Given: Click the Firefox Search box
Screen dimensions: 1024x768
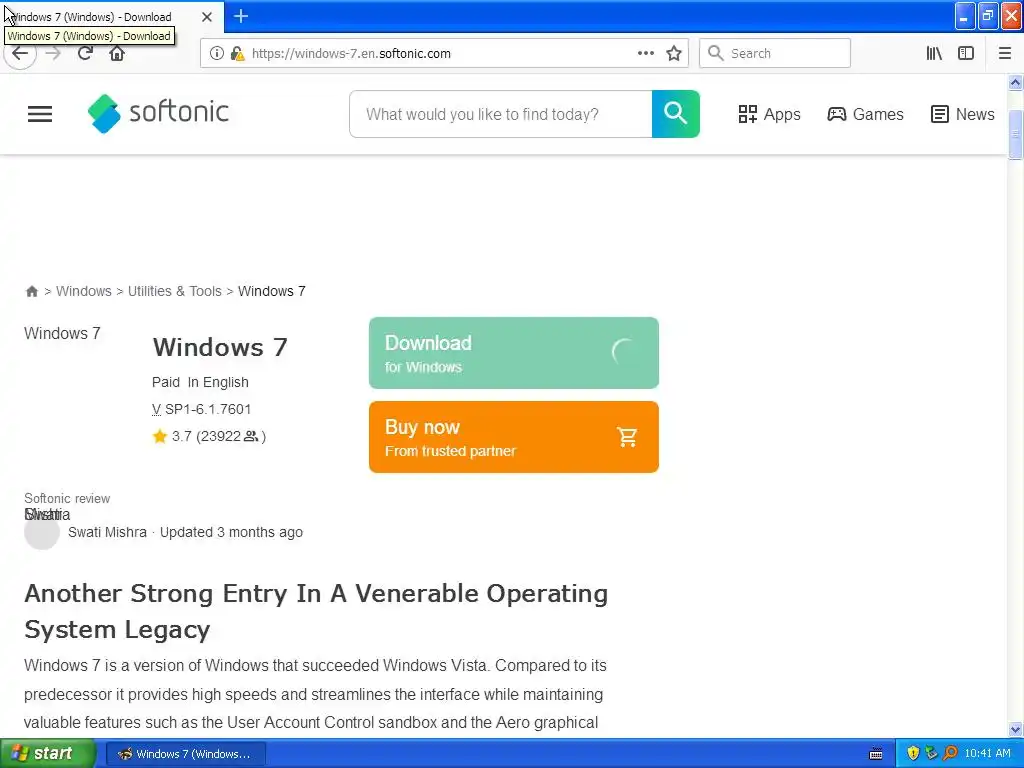Looking at the screenshot, I should tap(775, 54).
